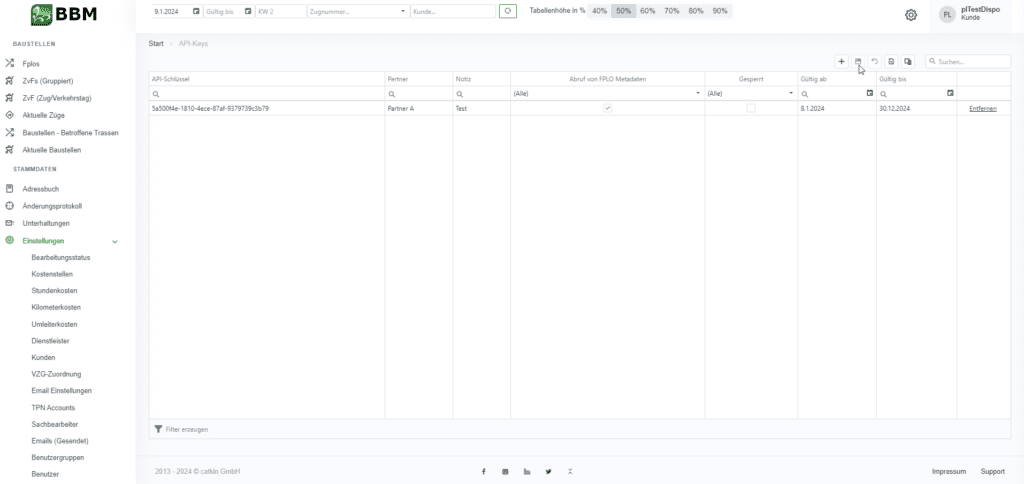The image size is (1024, 484).
Task: Open the calendar picker in Gültig ab filter
Action: pos(871,93)
